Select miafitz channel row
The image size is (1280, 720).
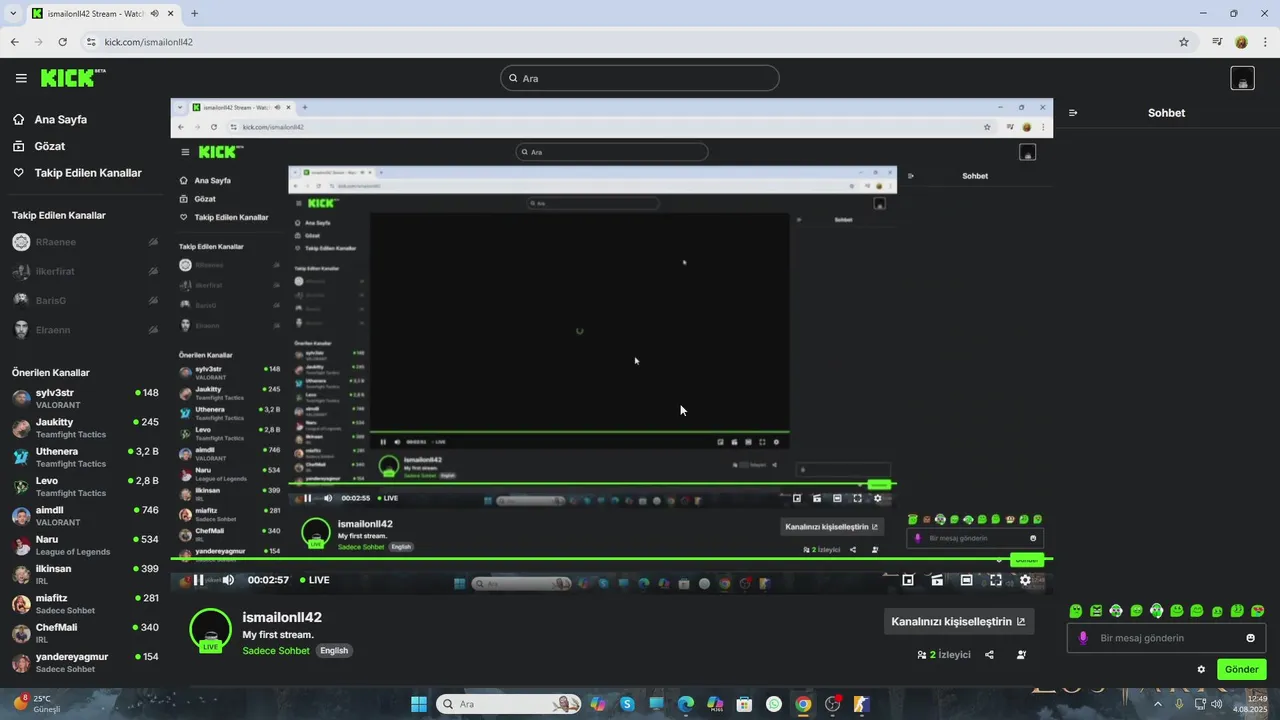tap(85, 604)
